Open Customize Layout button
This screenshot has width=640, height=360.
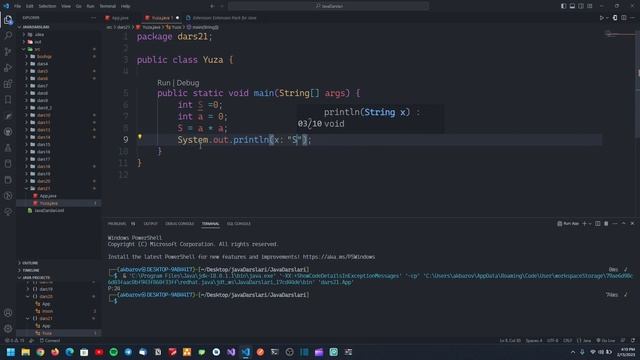pyautogui.click(x=590, y=6)
